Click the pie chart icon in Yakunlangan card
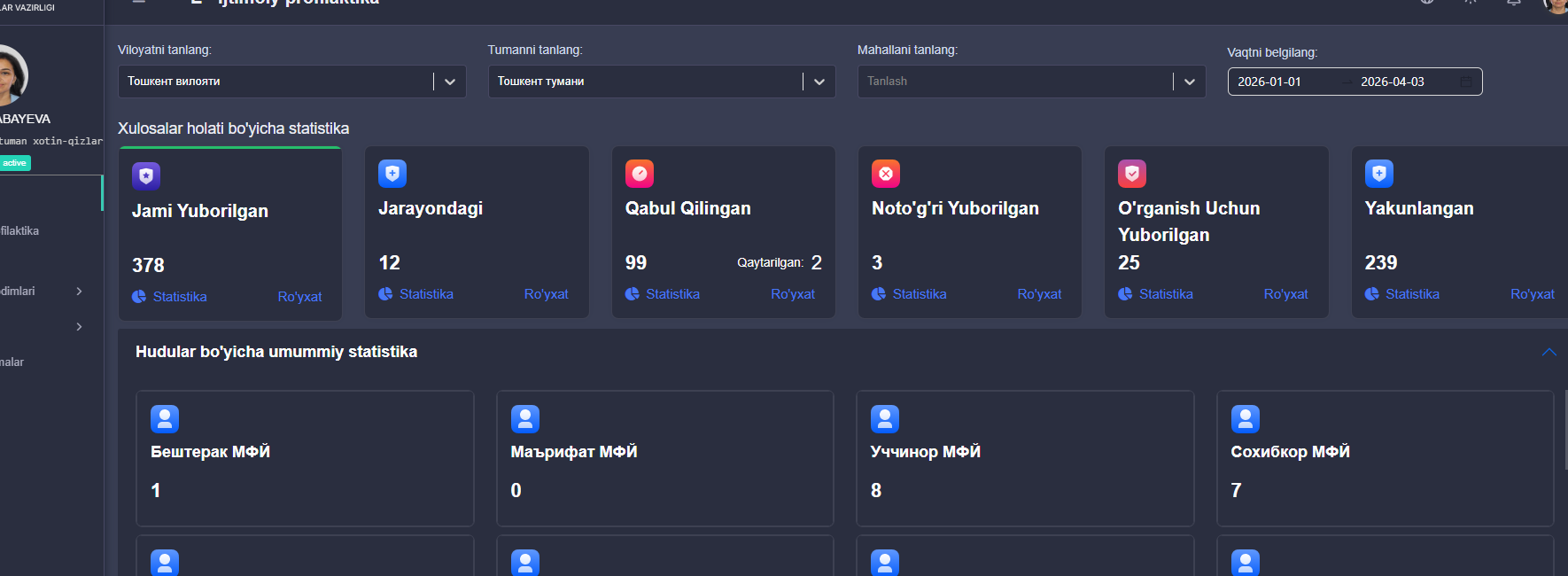The image size is (1568, 576). [1372, 294]
